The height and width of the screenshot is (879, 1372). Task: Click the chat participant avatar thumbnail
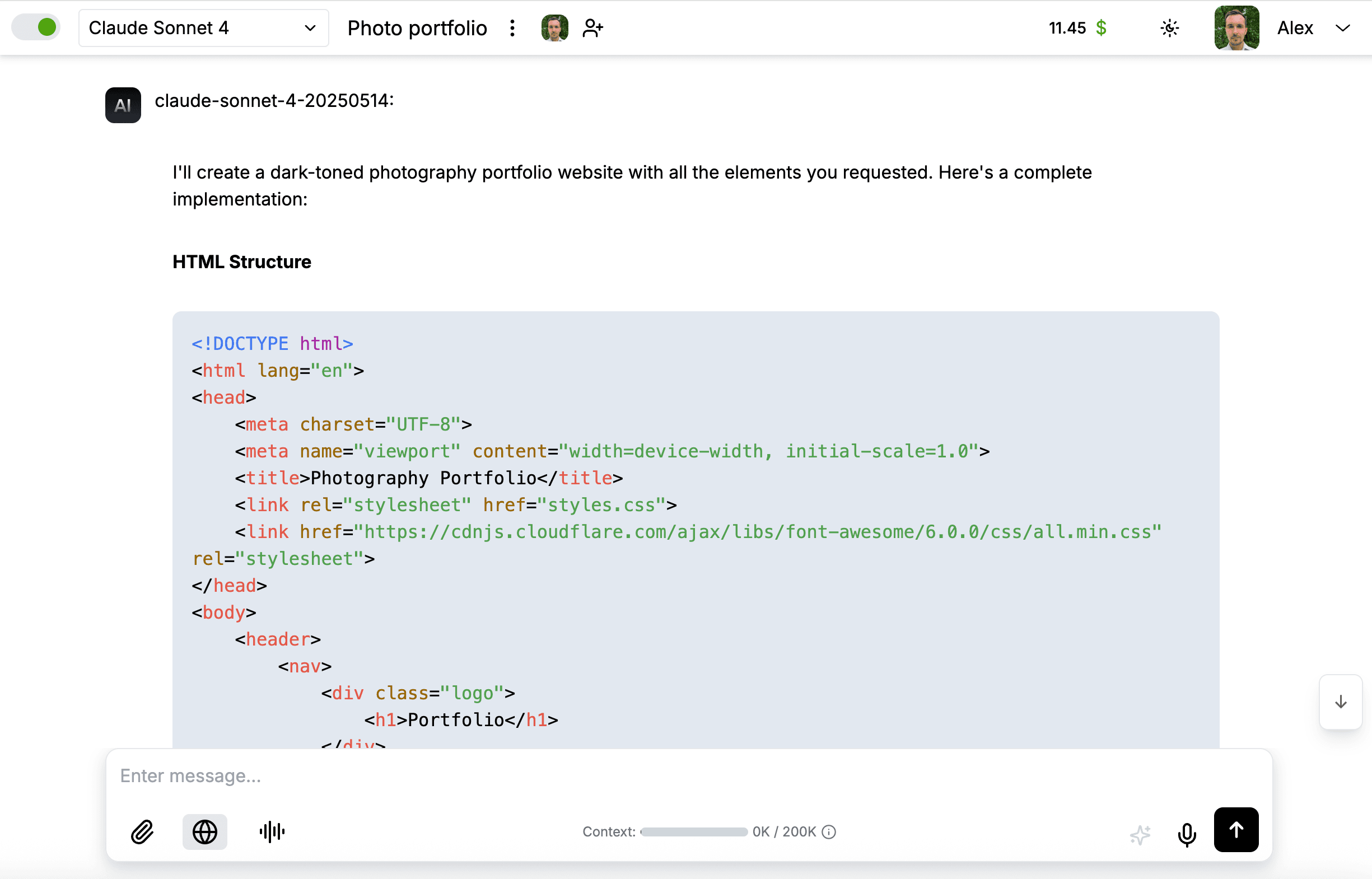pyautogui.click(x=554, y=28)
